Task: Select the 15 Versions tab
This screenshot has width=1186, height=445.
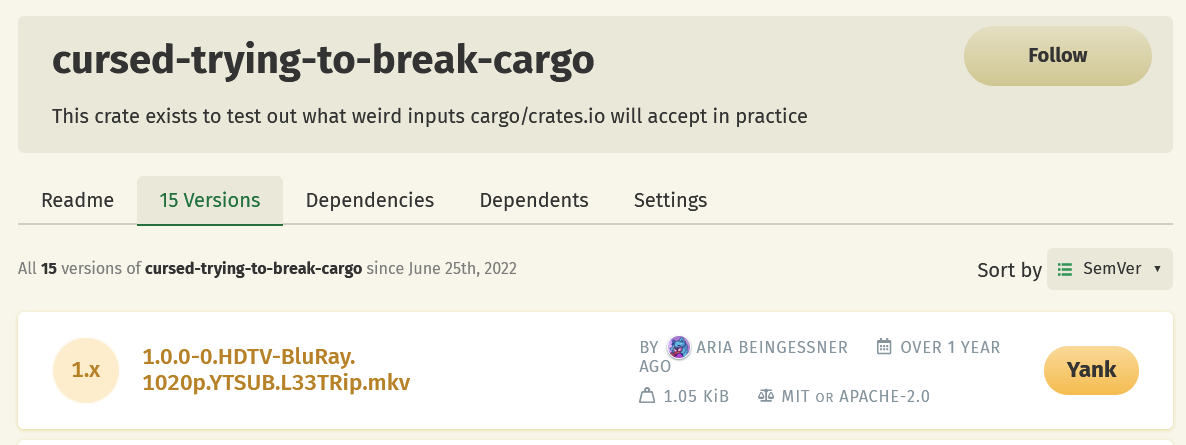Action: pos(210,200)
